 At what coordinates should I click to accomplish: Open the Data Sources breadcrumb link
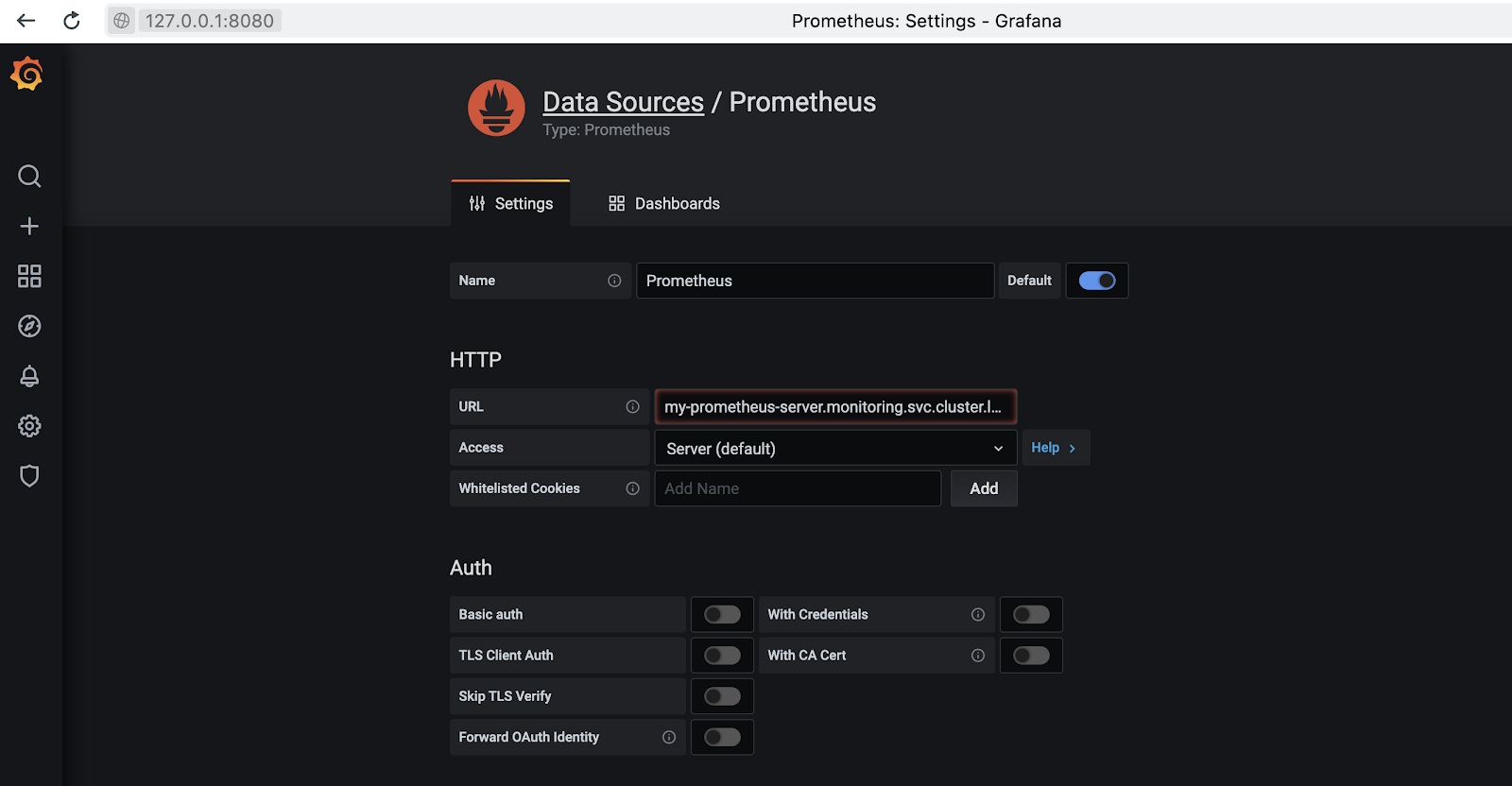point(623,102)
